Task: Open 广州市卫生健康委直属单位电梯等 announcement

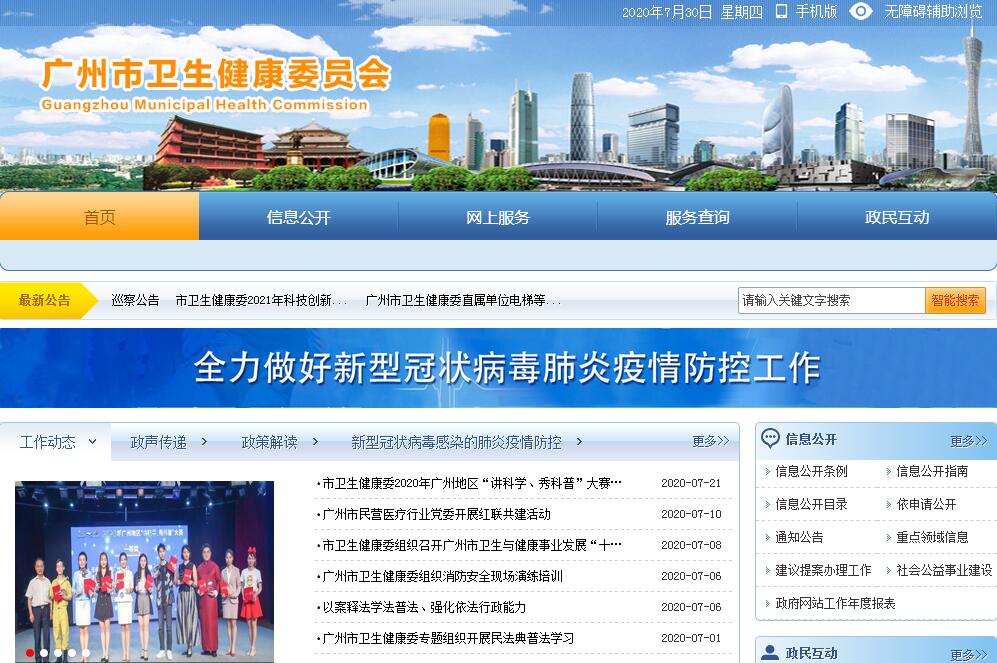Action: pos(463,300)
